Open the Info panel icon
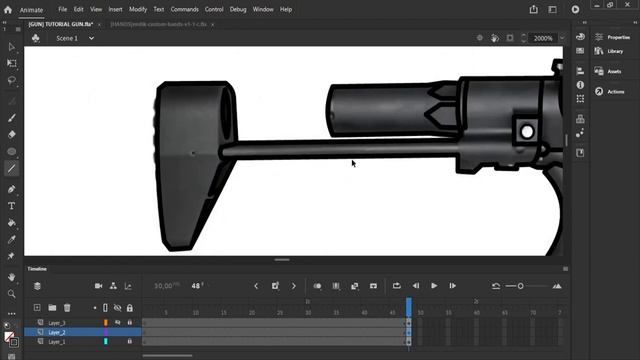640x360 pixels. pyautogui.click(x=580, y=85)
